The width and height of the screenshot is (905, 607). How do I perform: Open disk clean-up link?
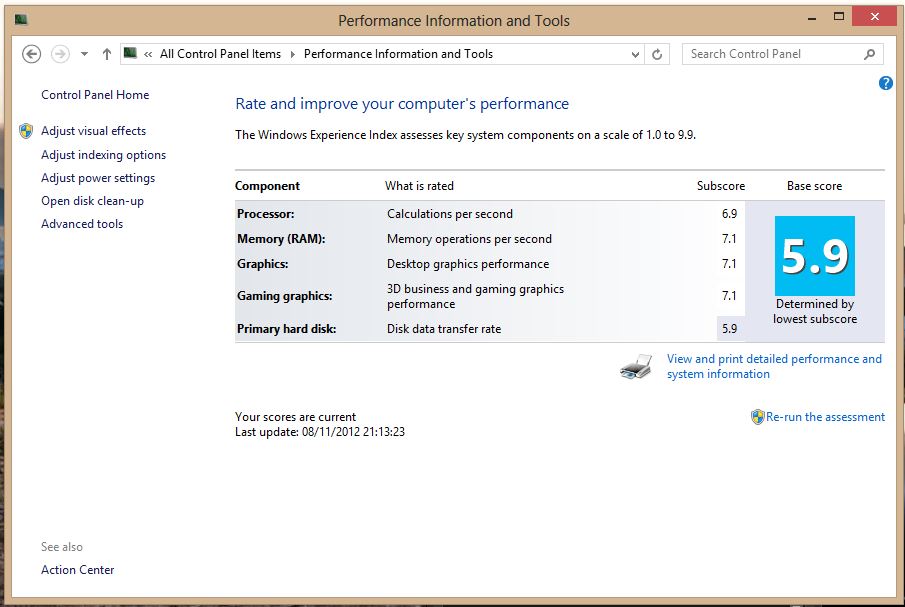click(x=92, y=201)
